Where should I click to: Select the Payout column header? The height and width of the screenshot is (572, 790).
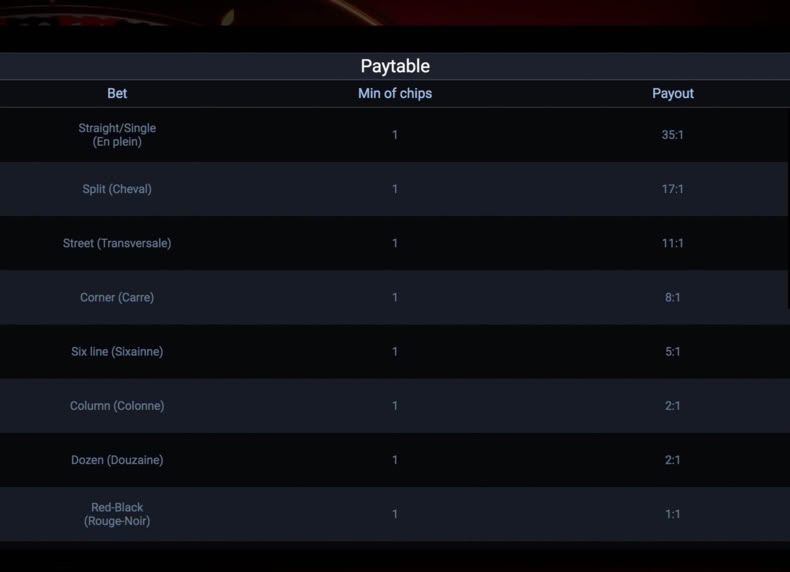coord(673,93)
